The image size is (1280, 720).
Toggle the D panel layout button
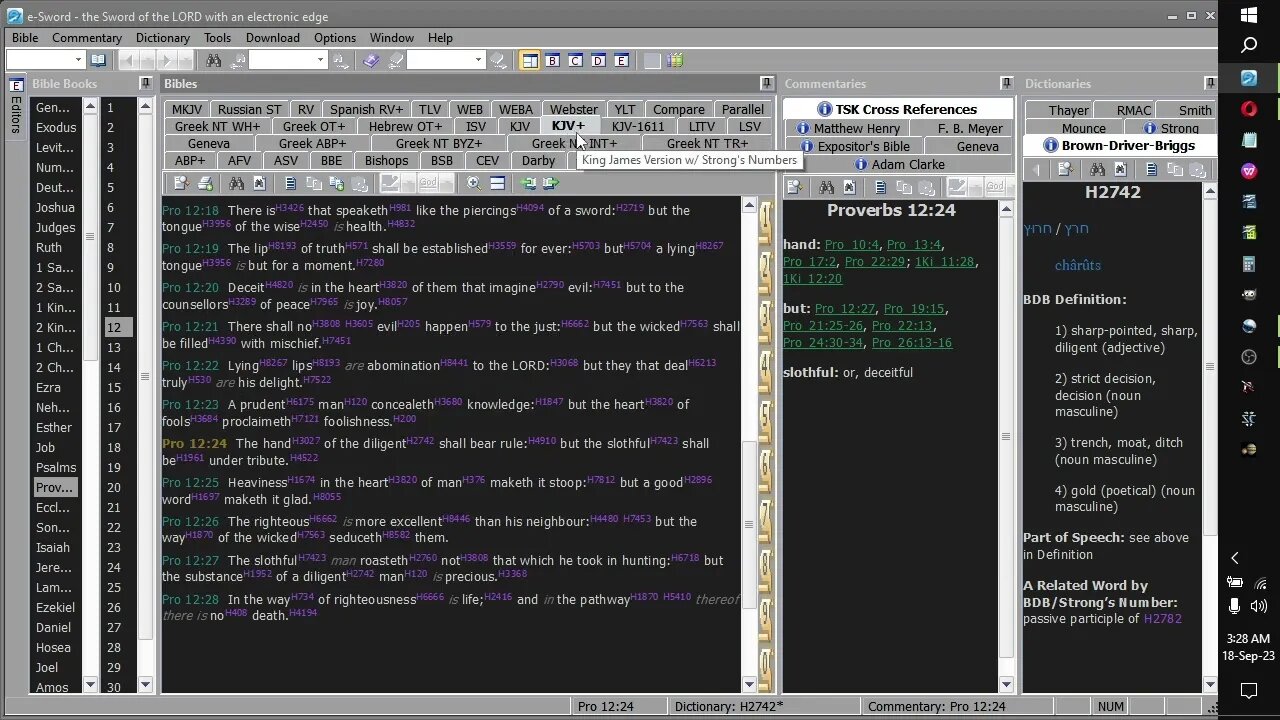pyautogui.click(x=599, y=60)
